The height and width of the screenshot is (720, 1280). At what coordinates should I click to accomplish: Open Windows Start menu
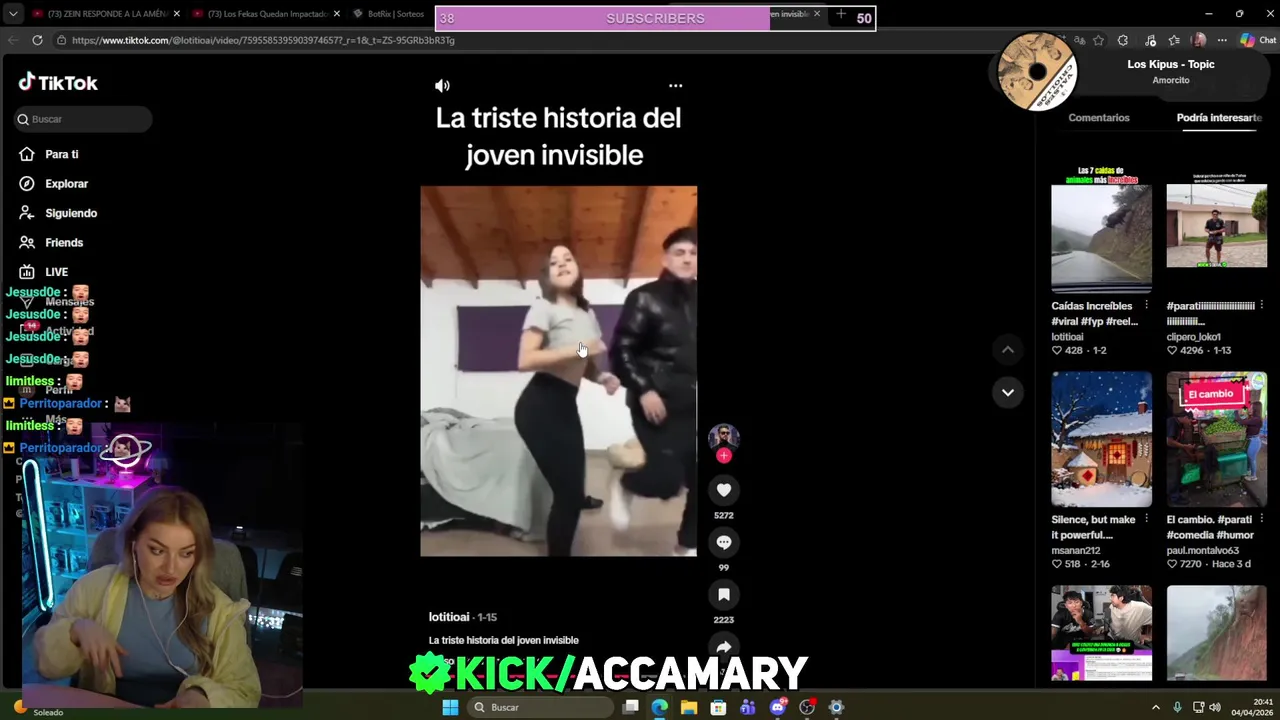(450, 707)
